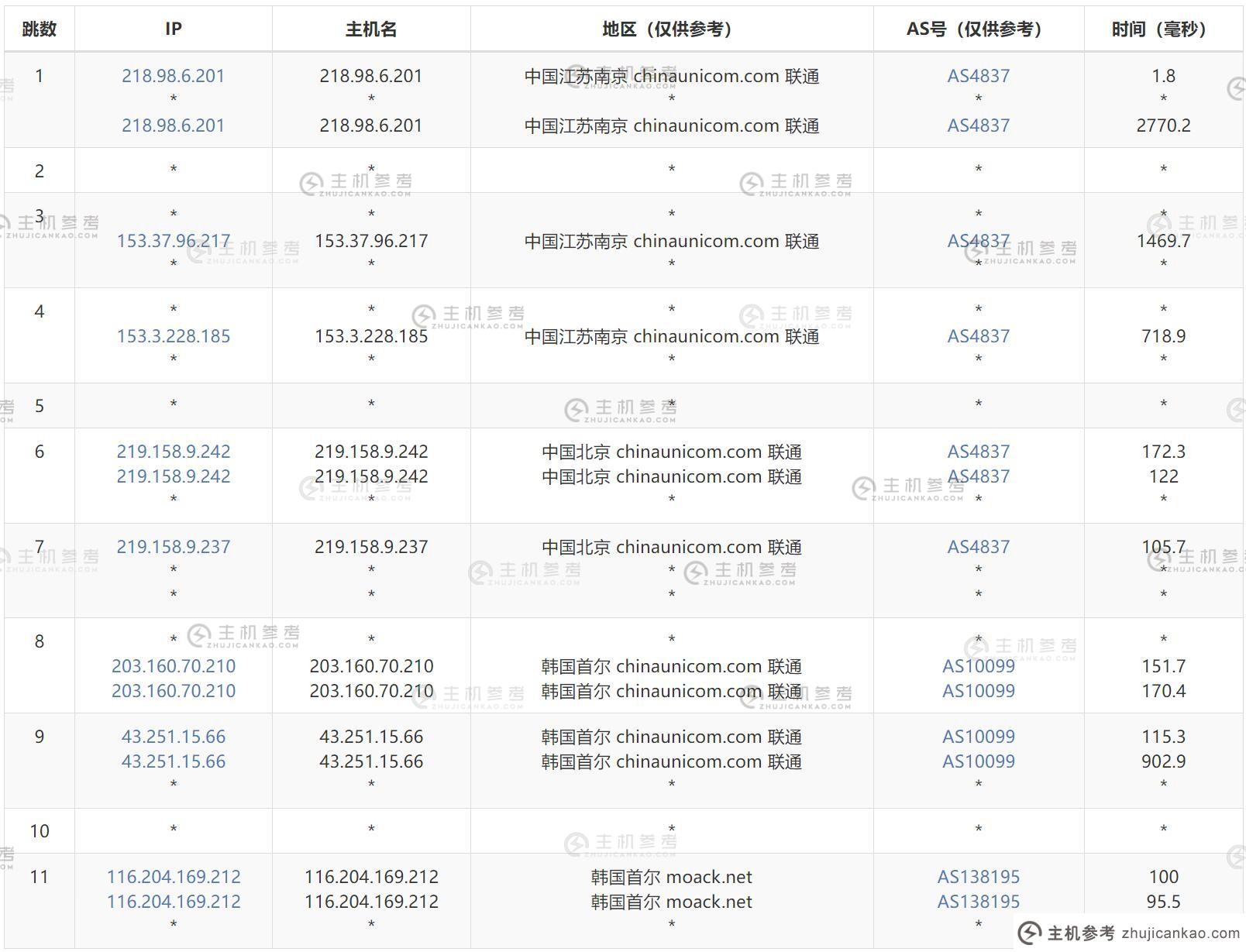
Task: Open 203.160.70.210 IP link on the 151.7 ms line
Action: (174, 666)
